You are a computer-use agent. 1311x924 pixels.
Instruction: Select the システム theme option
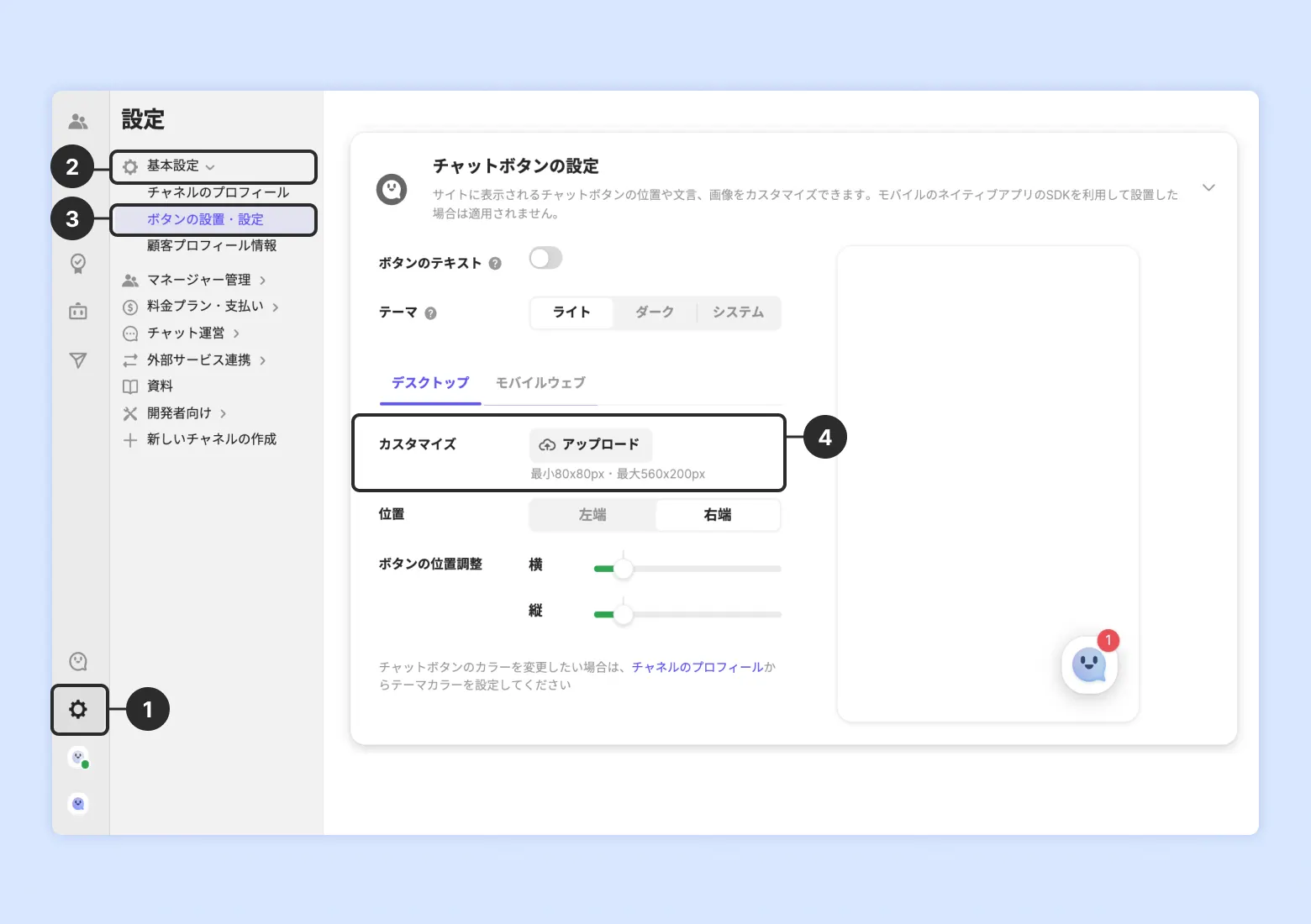click(x=739, y=312)
